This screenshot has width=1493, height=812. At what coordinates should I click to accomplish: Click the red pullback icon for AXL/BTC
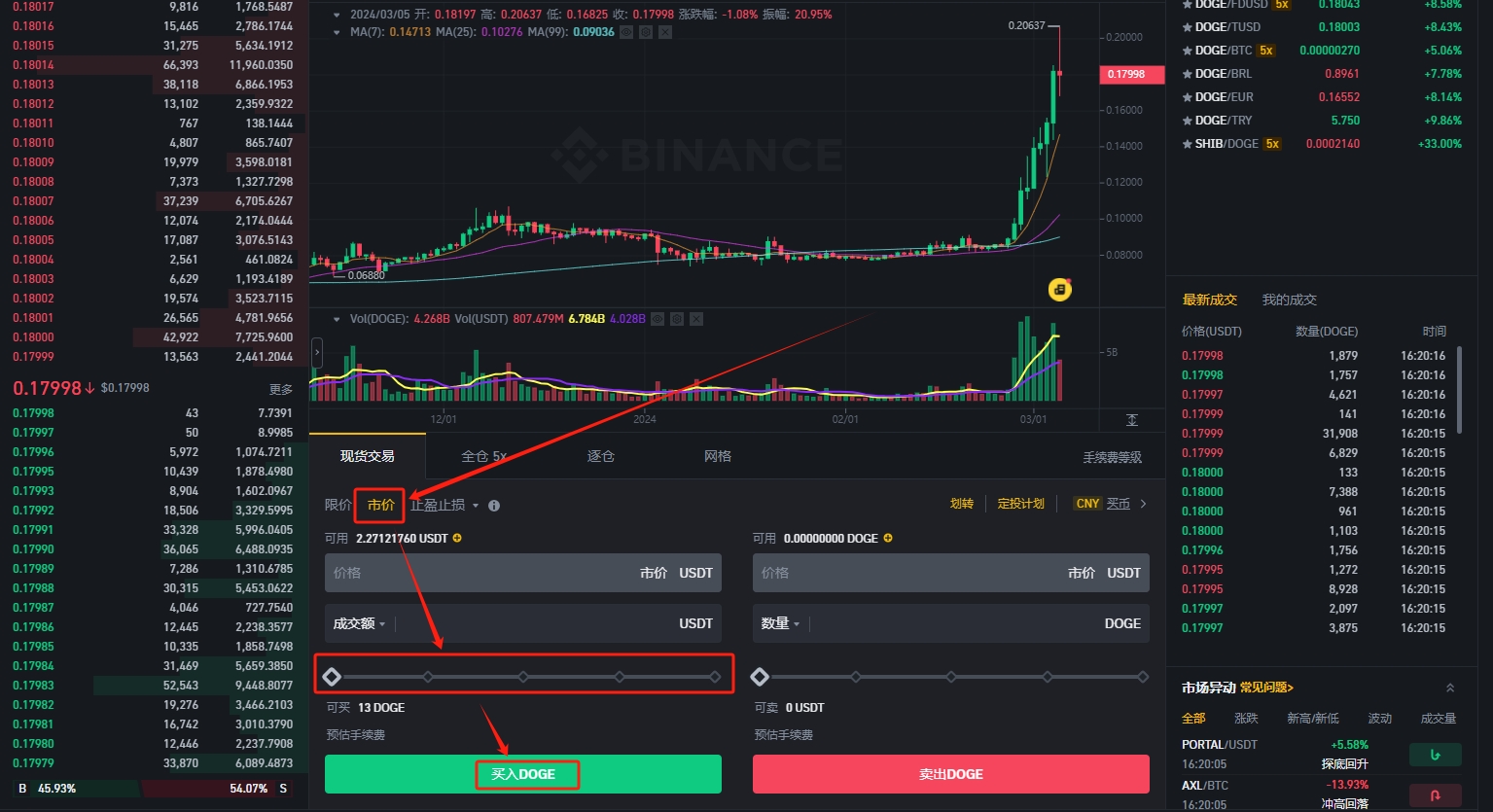pyautogui.click(x=1435, y=794)
